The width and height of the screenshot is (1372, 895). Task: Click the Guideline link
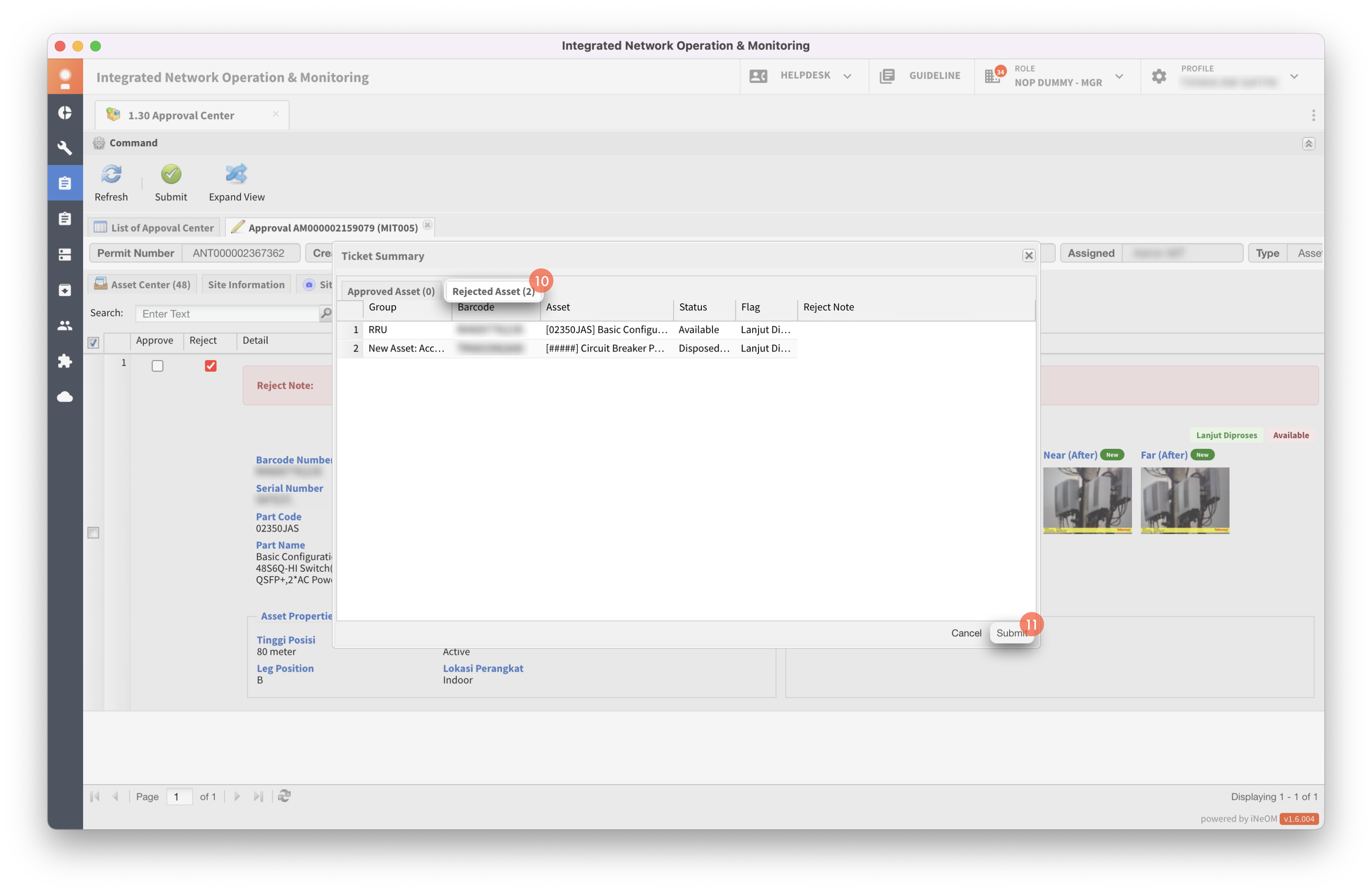point(934,76)
